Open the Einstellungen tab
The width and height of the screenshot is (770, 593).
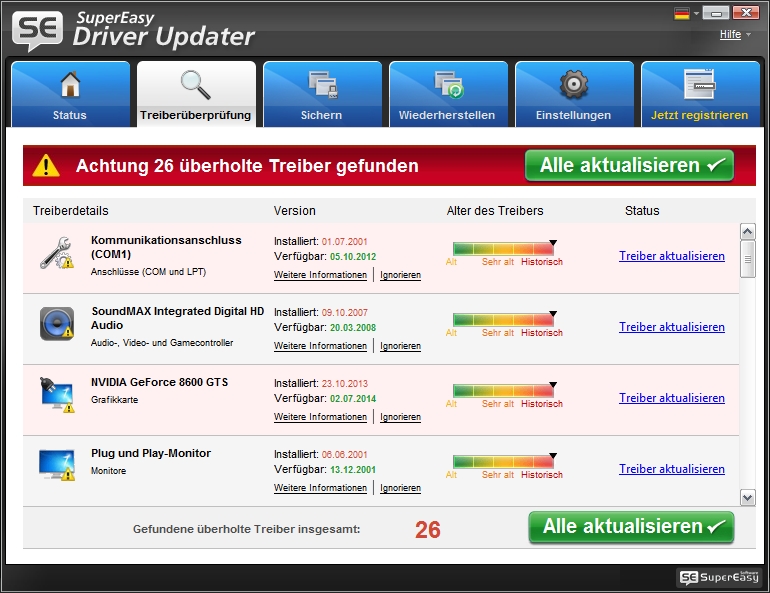(x=574, y=94)
